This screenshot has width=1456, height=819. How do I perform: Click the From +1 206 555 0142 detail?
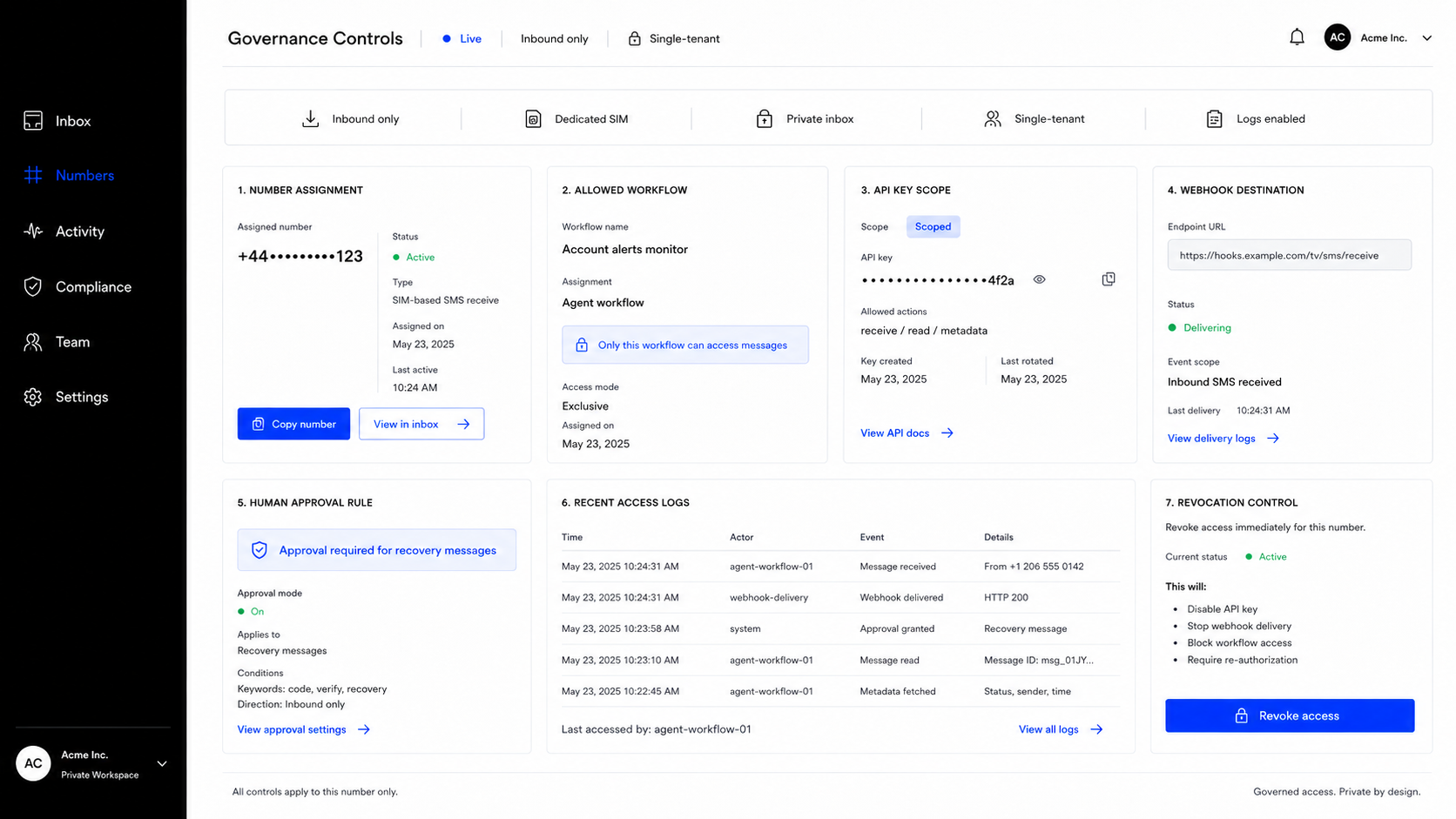pos(1034,567)
